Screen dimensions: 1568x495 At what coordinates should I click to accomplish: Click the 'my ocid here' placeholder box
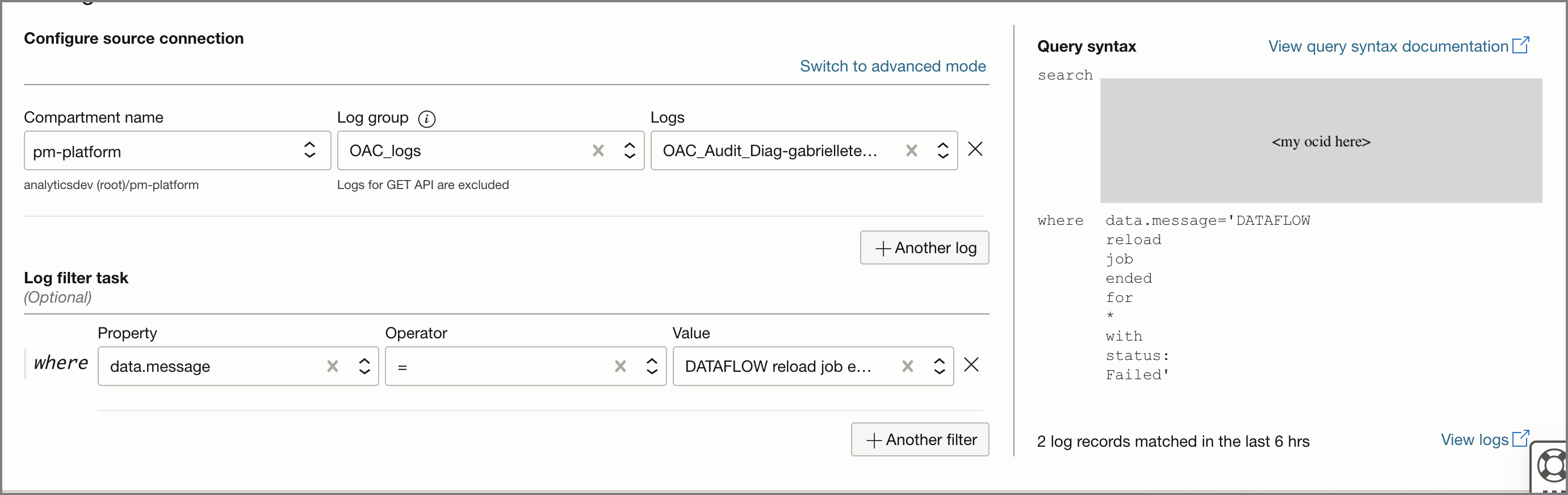pyautogui.click(x=1321, y=141)
